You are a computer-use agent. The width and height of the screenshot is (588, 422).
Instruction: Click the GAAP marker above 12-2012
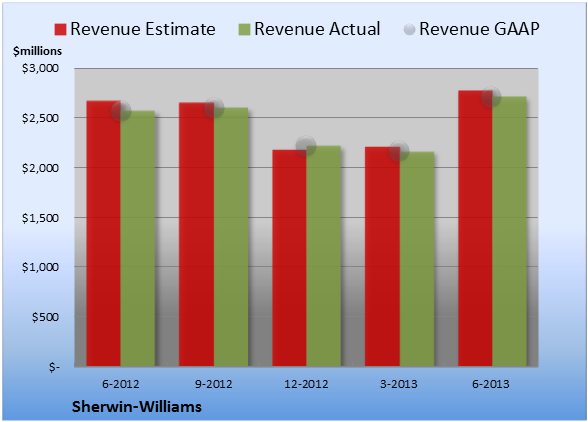[x=306, y=146]
